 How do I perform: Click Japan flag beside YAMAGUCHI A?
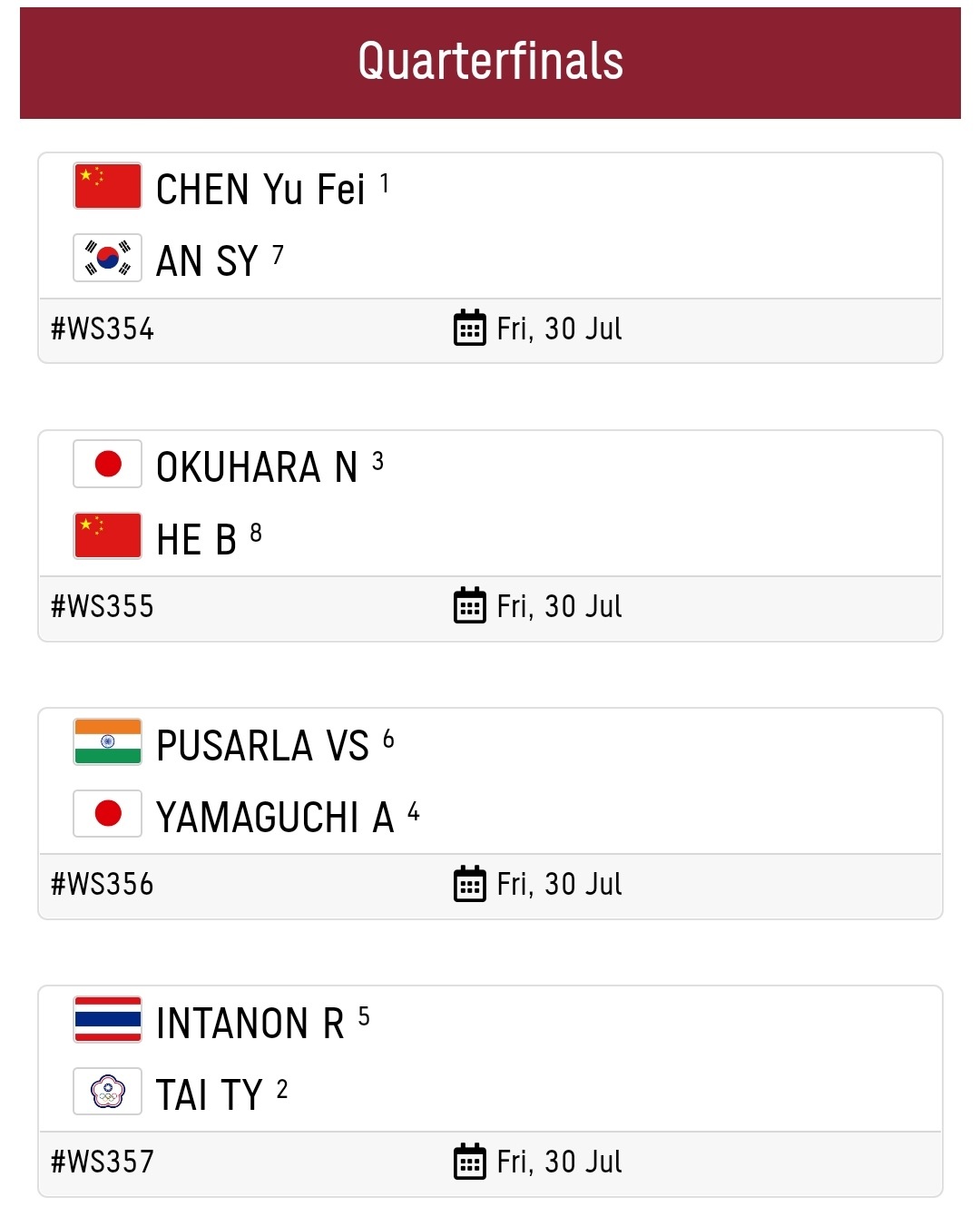107,813
